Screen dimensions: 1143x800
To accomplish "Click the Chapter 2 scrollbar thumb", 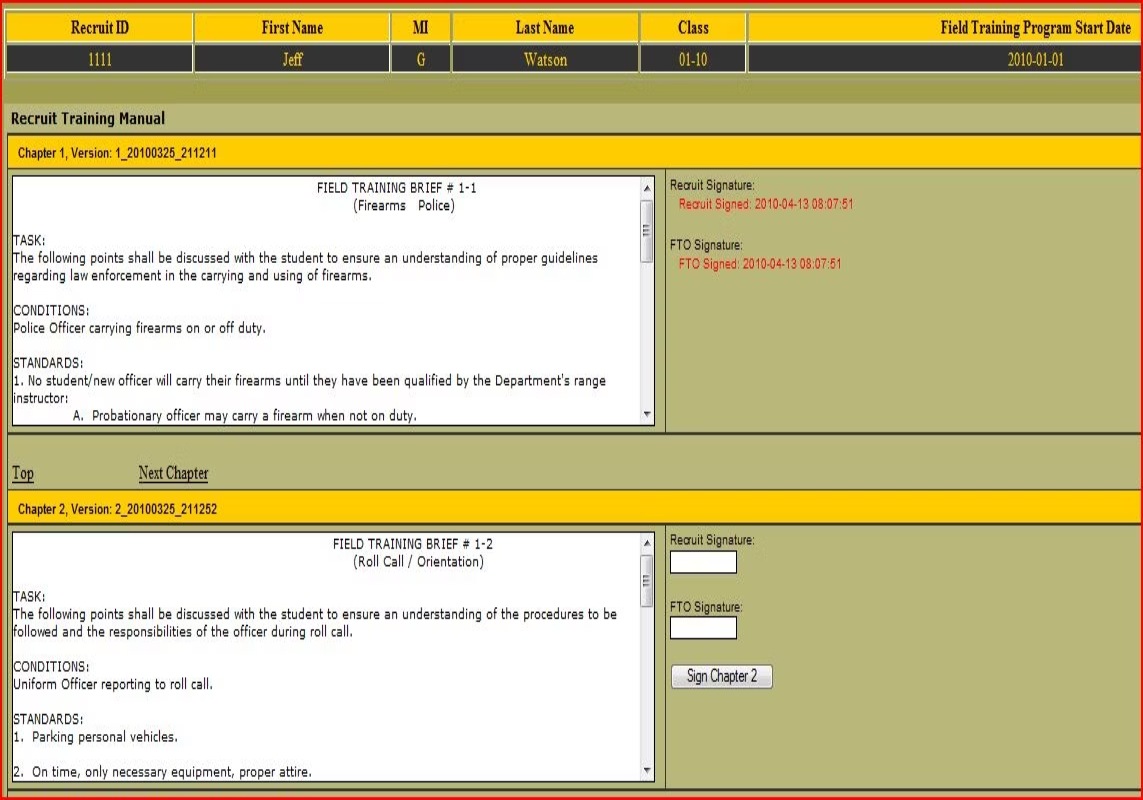I will (647, 580).
